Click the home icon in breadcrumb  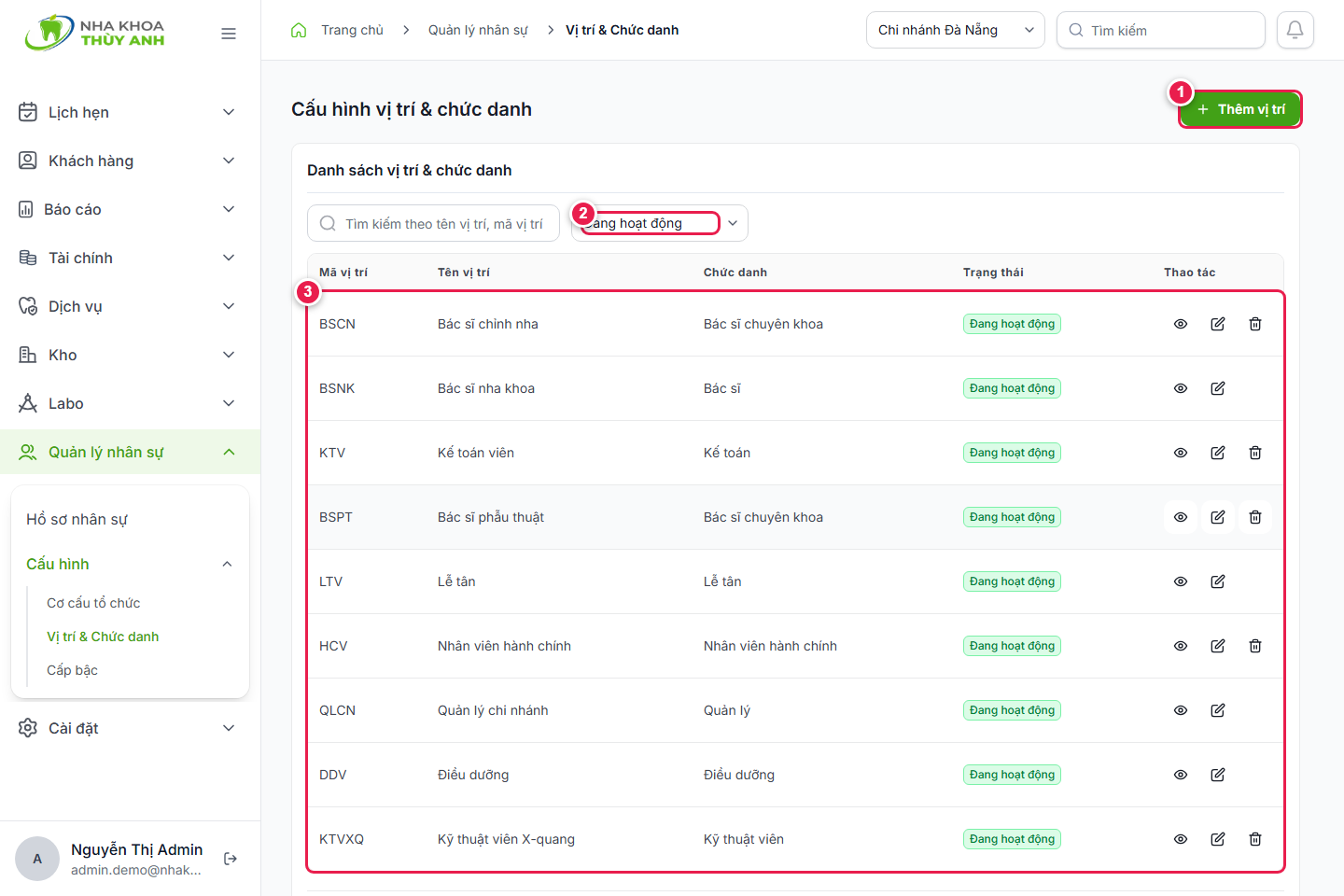tap(299, 30)
